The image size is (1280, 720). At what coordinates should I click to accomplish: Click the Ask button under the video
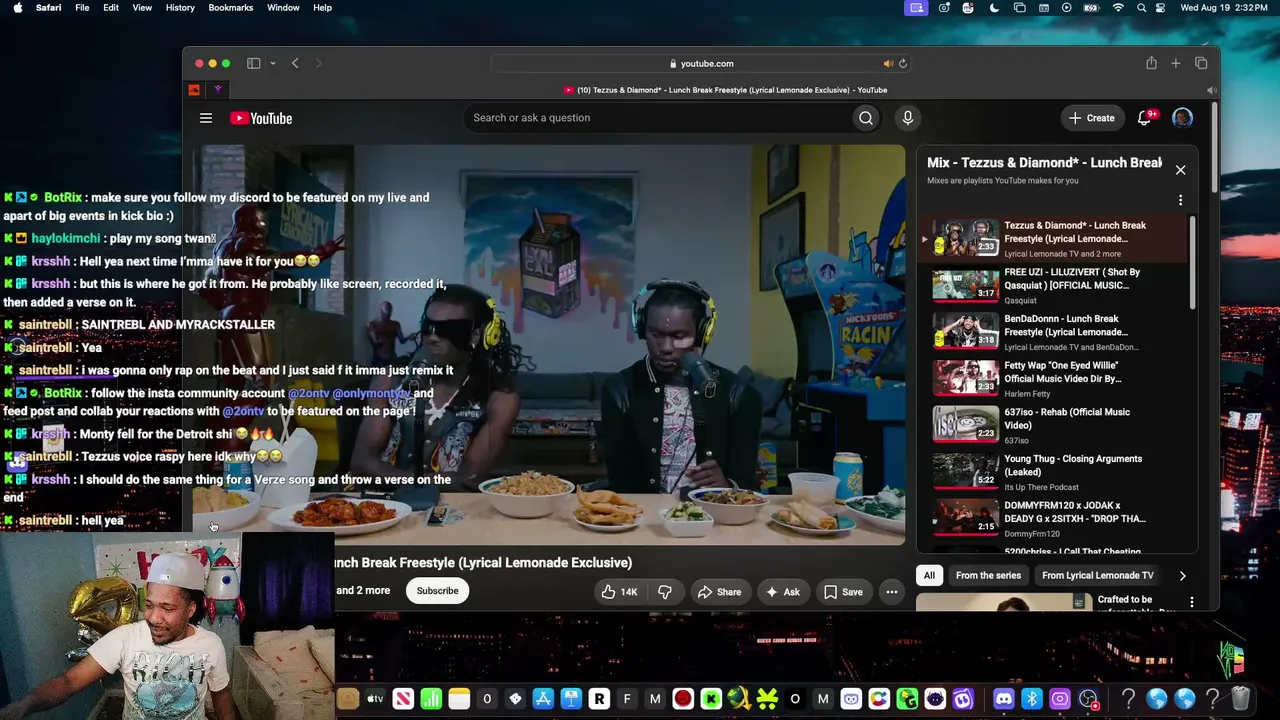click(x=782, y=592)
